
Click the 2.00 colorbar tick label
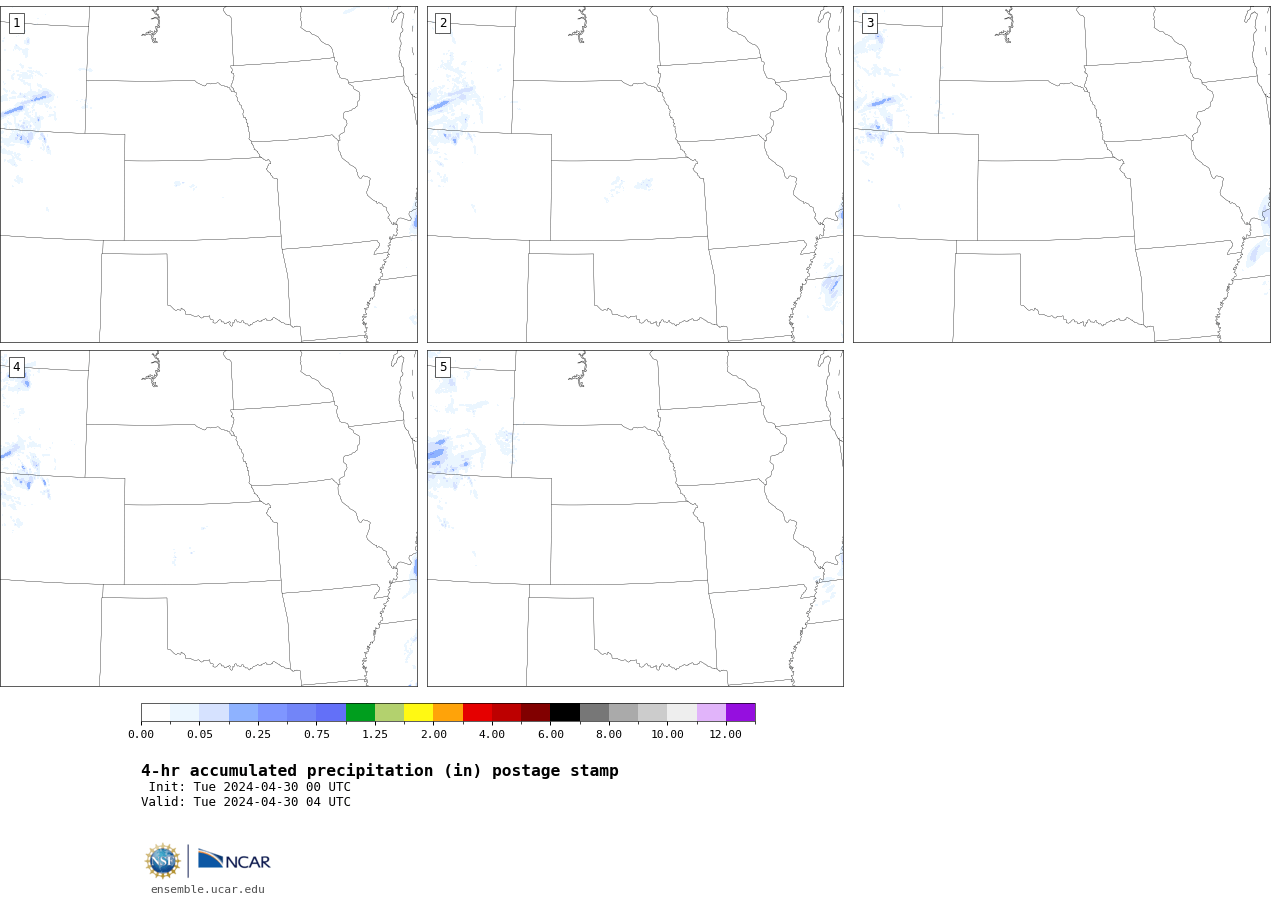(434, 735)
